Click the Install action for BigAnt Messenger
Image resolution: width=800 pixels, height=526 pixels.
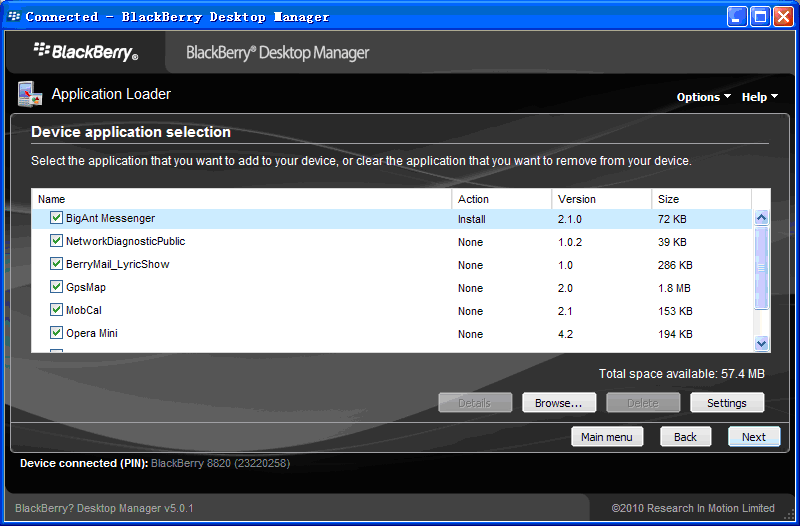[471, 219]
